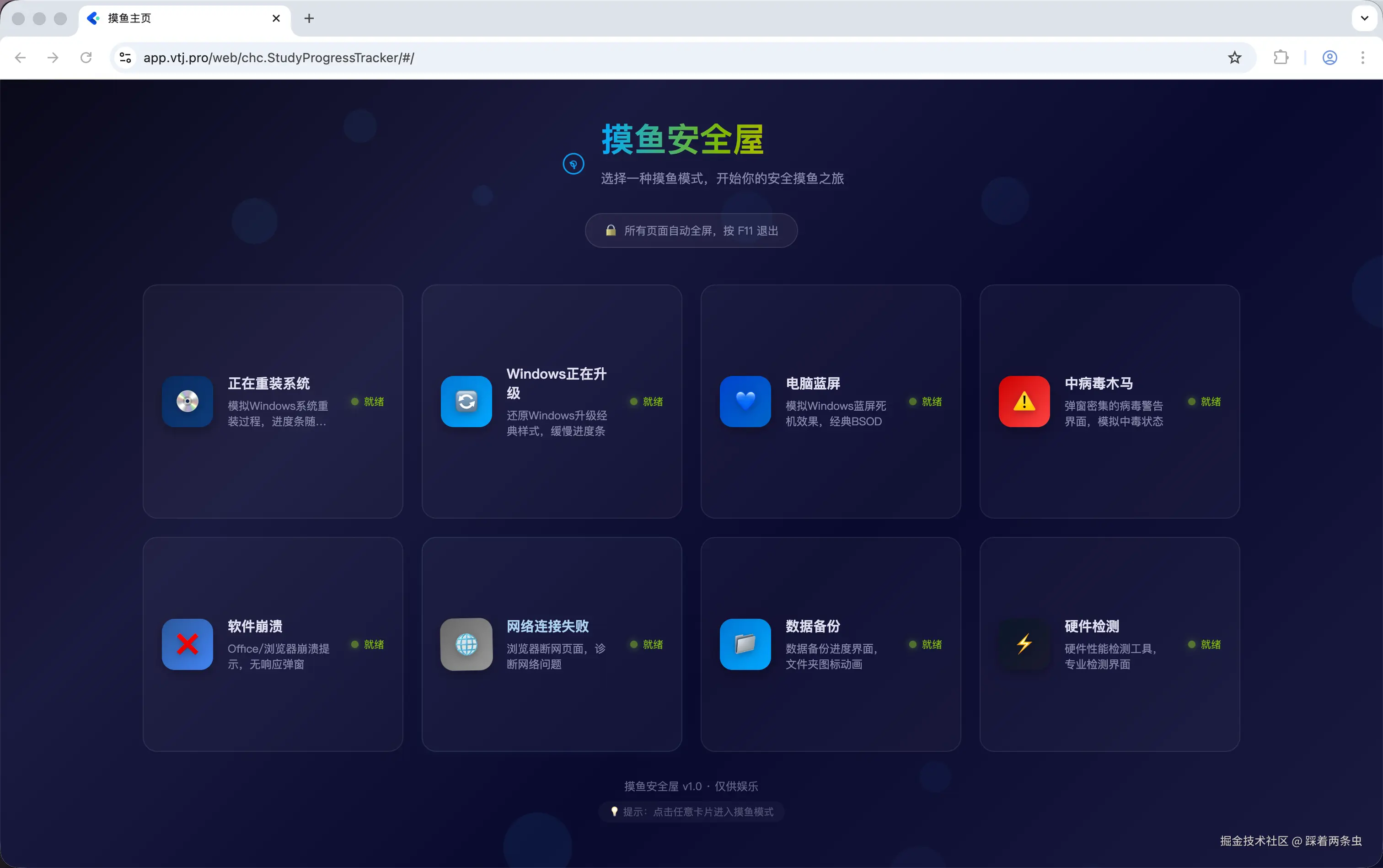Click the lightning icon on 硬件检测 card
This screenshot has height=868, width=1383.
coord(1024,644)
